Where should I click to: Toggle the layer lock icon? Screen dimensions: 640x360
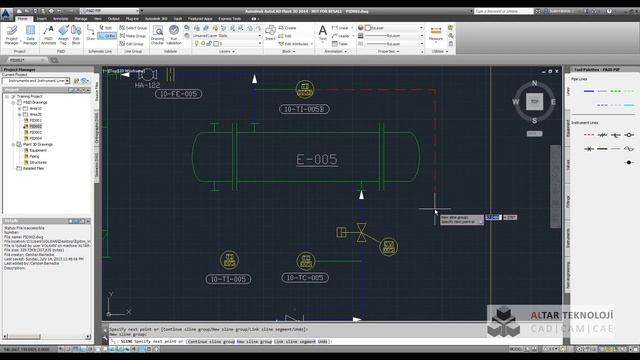point(209,43)
